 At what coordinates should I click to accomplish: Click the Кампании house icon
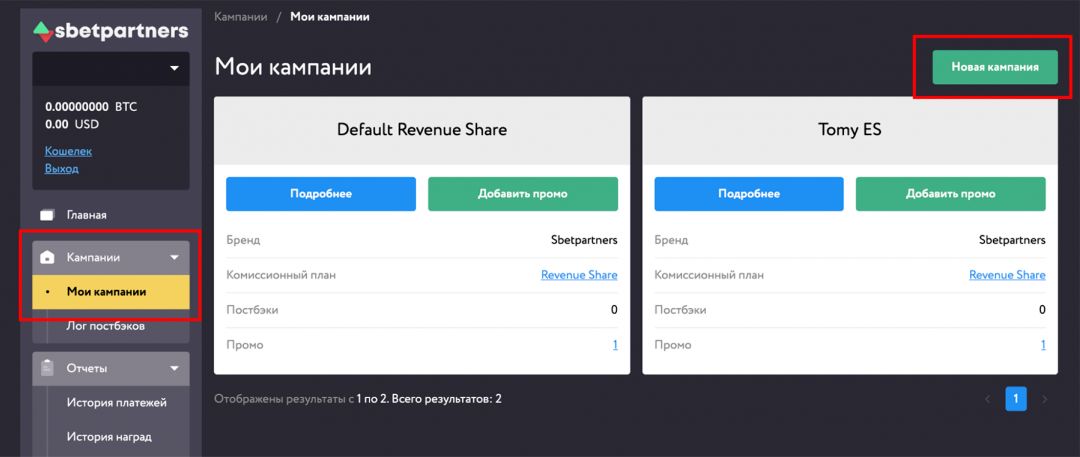[47, 257]
